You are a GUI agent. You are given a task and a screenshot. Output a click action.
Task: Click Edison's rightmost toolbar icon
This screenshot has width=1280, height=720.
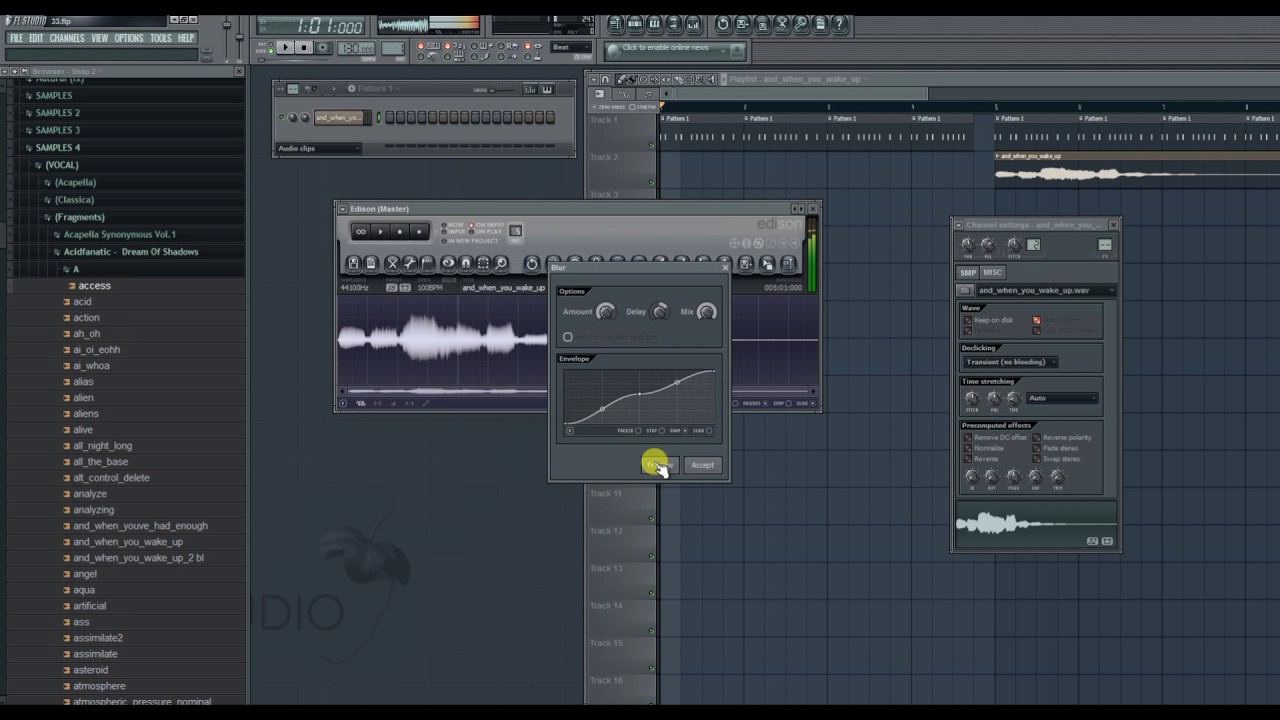[788, 263]
